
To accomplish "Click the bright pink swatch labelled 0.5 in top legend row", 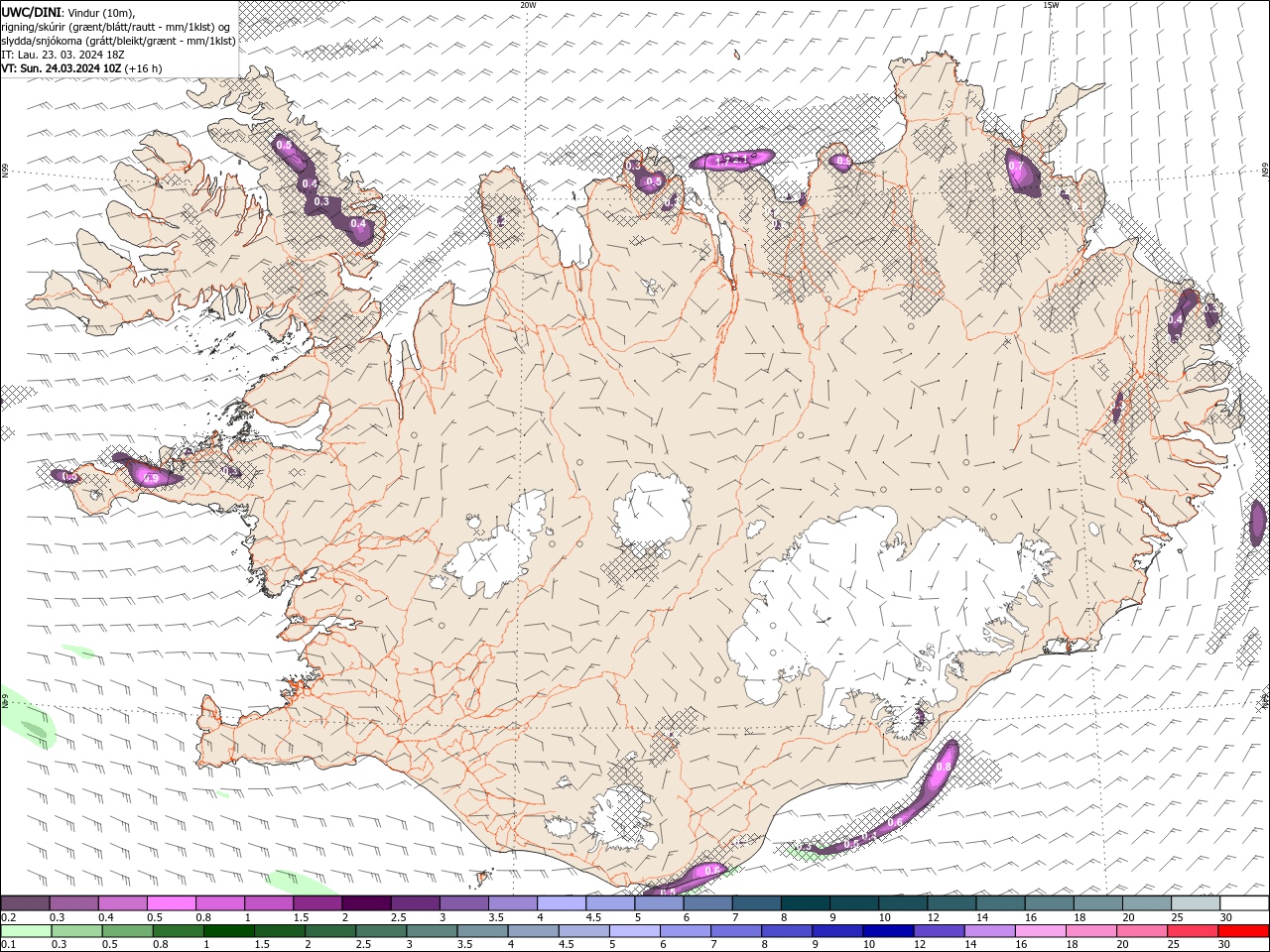I will pyautogui.click(x=171, y=903).
